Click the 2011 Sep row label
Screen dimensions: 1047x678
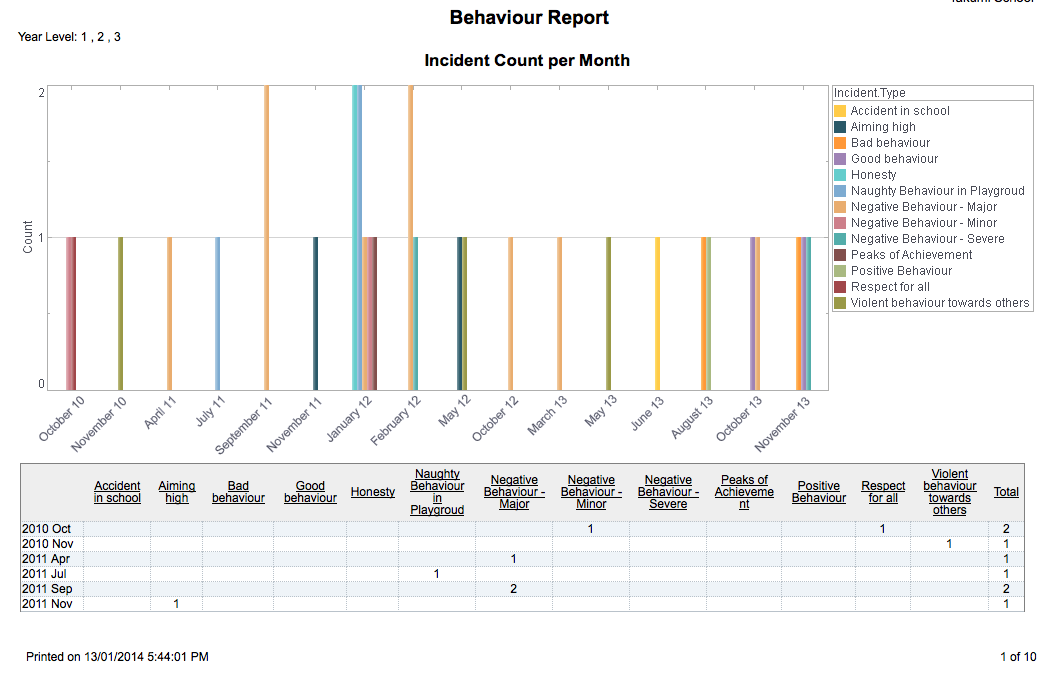pos(47,589)
